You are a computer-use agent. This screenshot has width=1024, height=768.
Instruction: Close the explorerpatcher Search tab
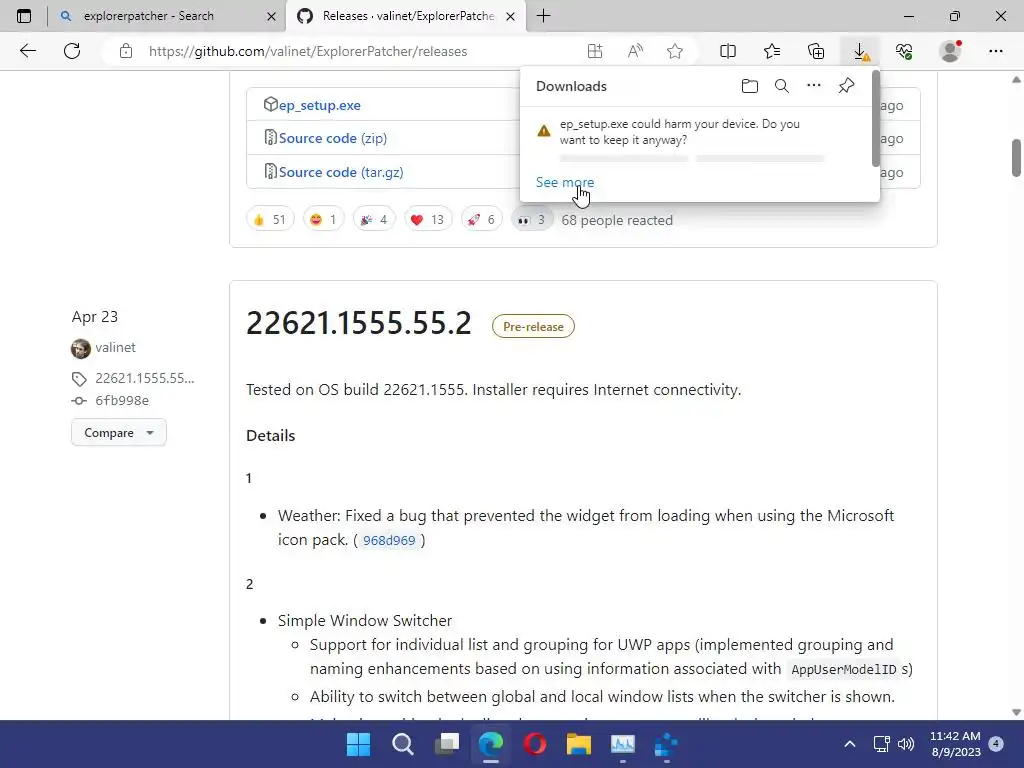(x=271, y=16)
